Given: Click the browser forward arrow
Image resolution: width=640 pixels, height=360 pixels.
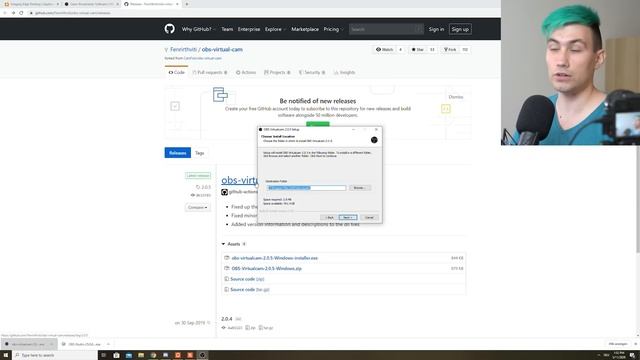Looking at the screenshot, I should tap(13, 13).
